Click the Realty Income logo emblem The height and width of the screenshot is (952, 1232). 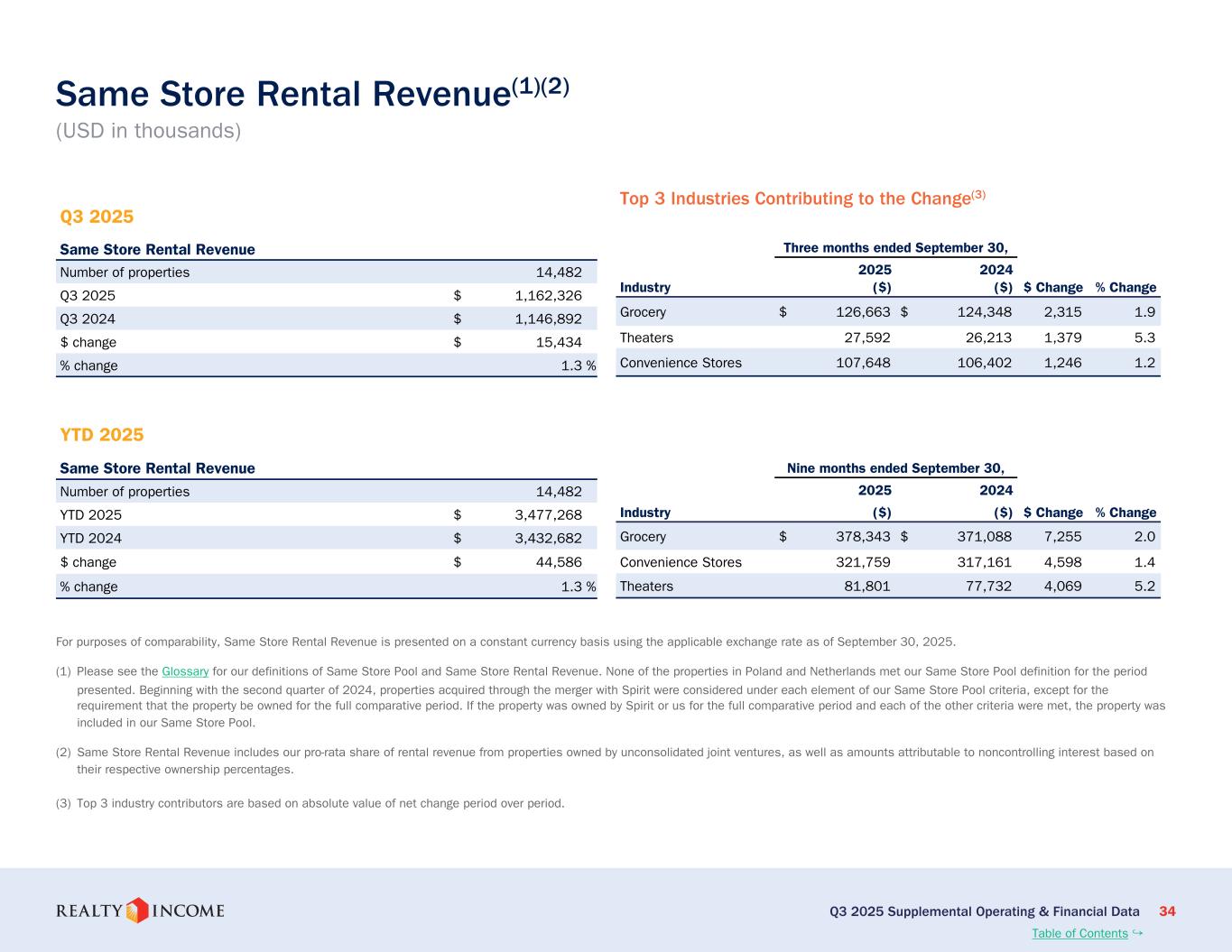(137, 910)
